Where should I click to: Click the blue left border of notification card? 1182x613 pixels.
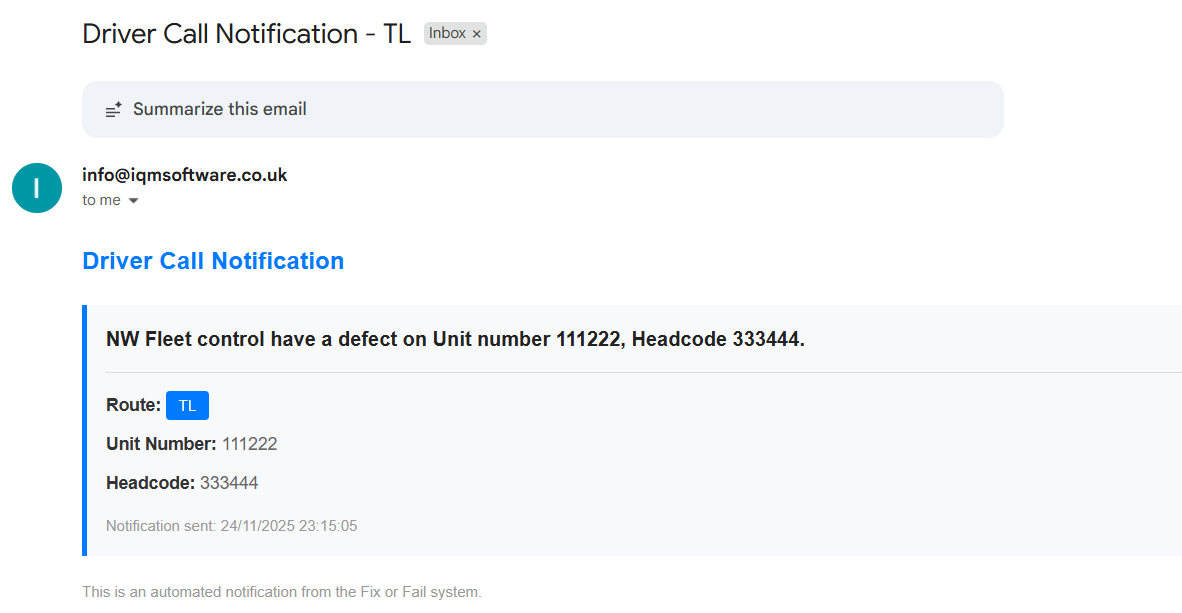[85, 430]
